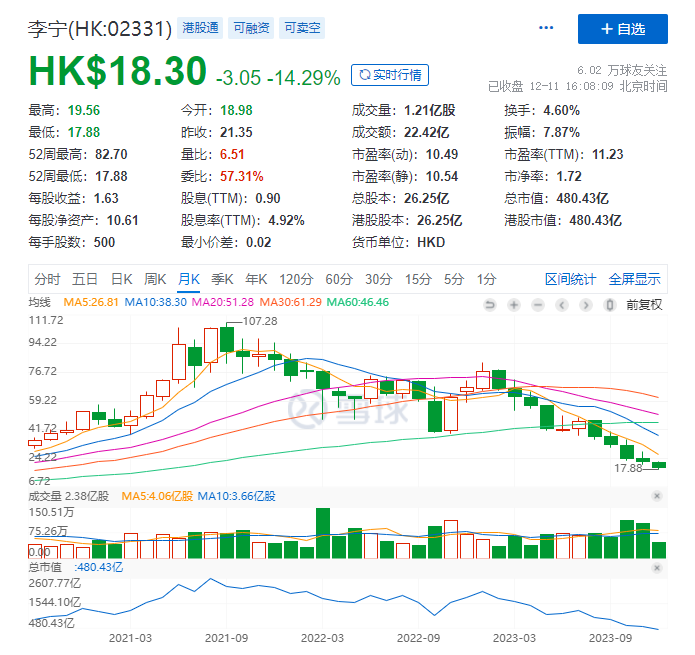
Task: Select the 月K chart tab
Action: click(x=189, y=279)
